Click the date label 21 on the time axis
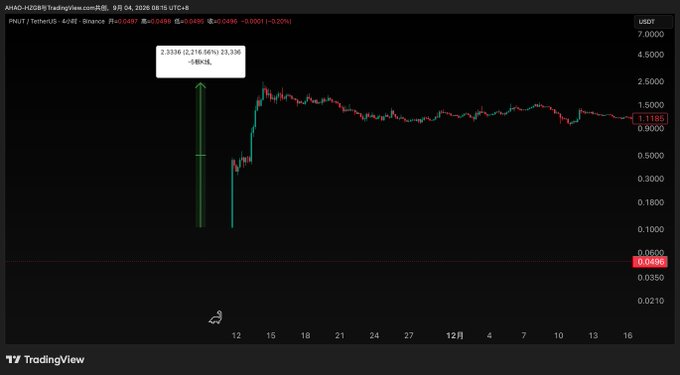 click(340, 336)
